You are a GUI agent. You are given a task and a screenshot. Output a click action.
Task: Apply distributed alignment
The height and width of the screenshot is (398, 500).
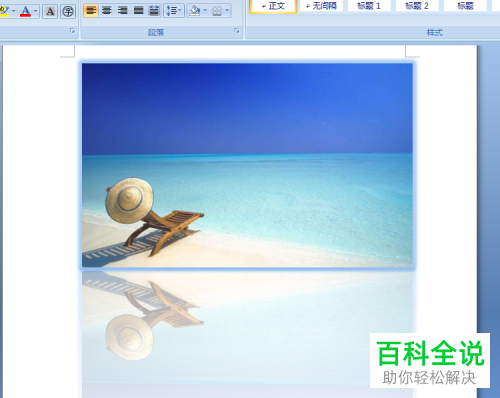click(x=154, y=11)
